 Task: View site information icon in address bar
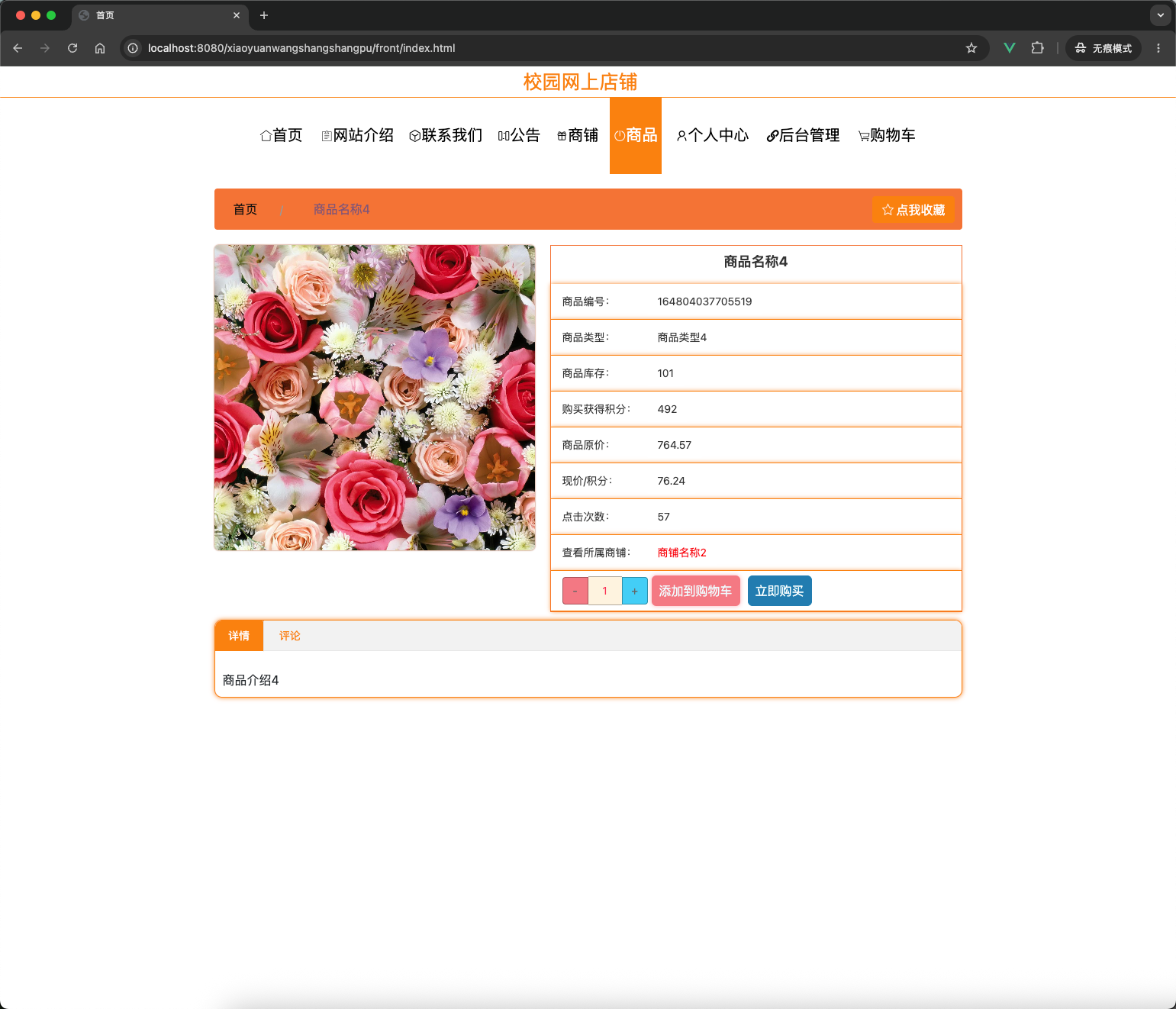tap(133, 48)
